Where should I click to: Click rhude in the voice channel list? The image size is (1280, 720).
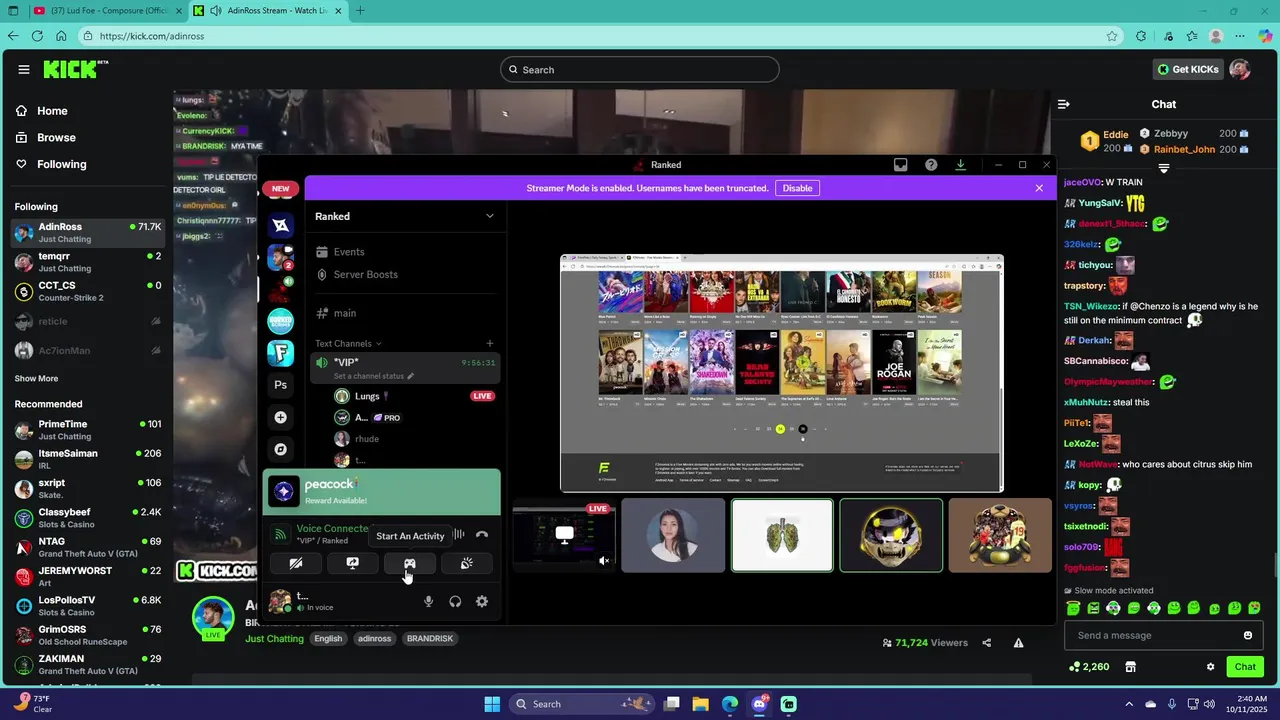click(414, 439)
